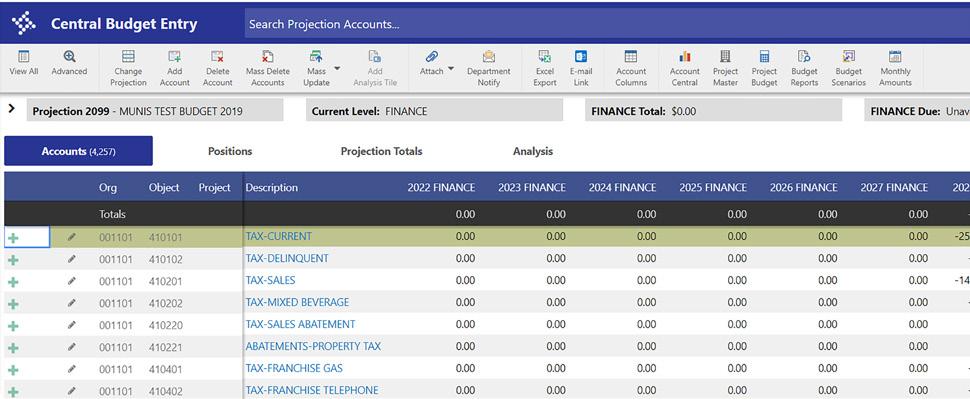Click the Search Projection Accounts field

pyautogui.click(x=607, y=24)
